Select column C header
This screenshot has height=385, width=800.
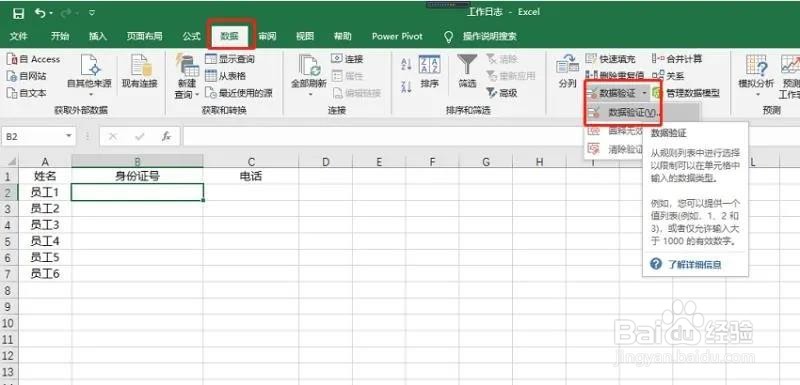pyautogui.click(x=251, y=162)
